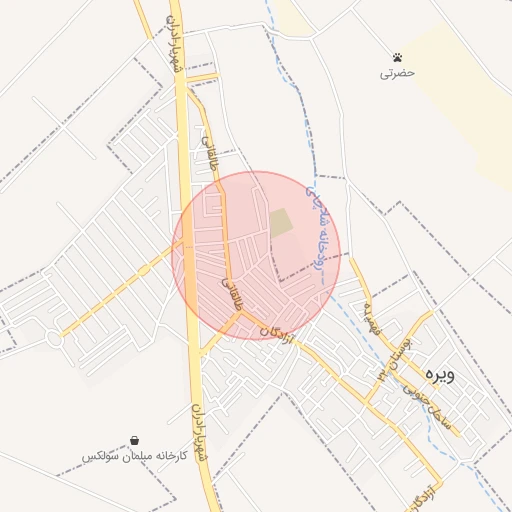This screenshot has width=512, height=512.
Task: Select the tan park rectangle inside the red circle
Action: click(281, 223)
